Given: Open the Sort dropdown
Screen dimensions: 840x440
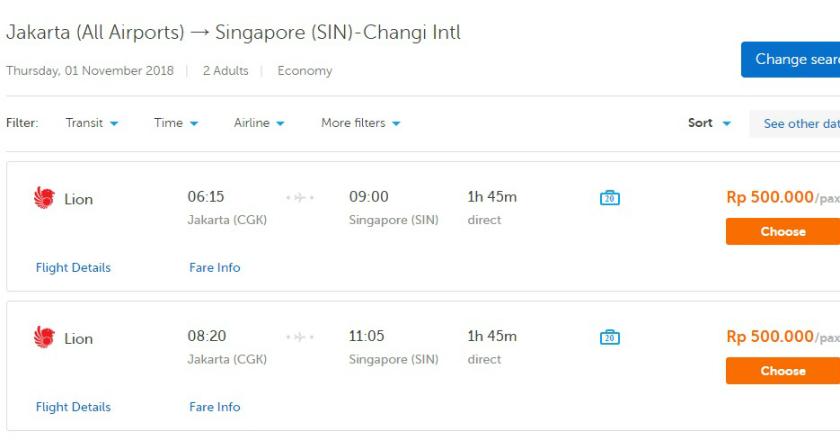Looking at the screenshot, I should tap(709, 123).
